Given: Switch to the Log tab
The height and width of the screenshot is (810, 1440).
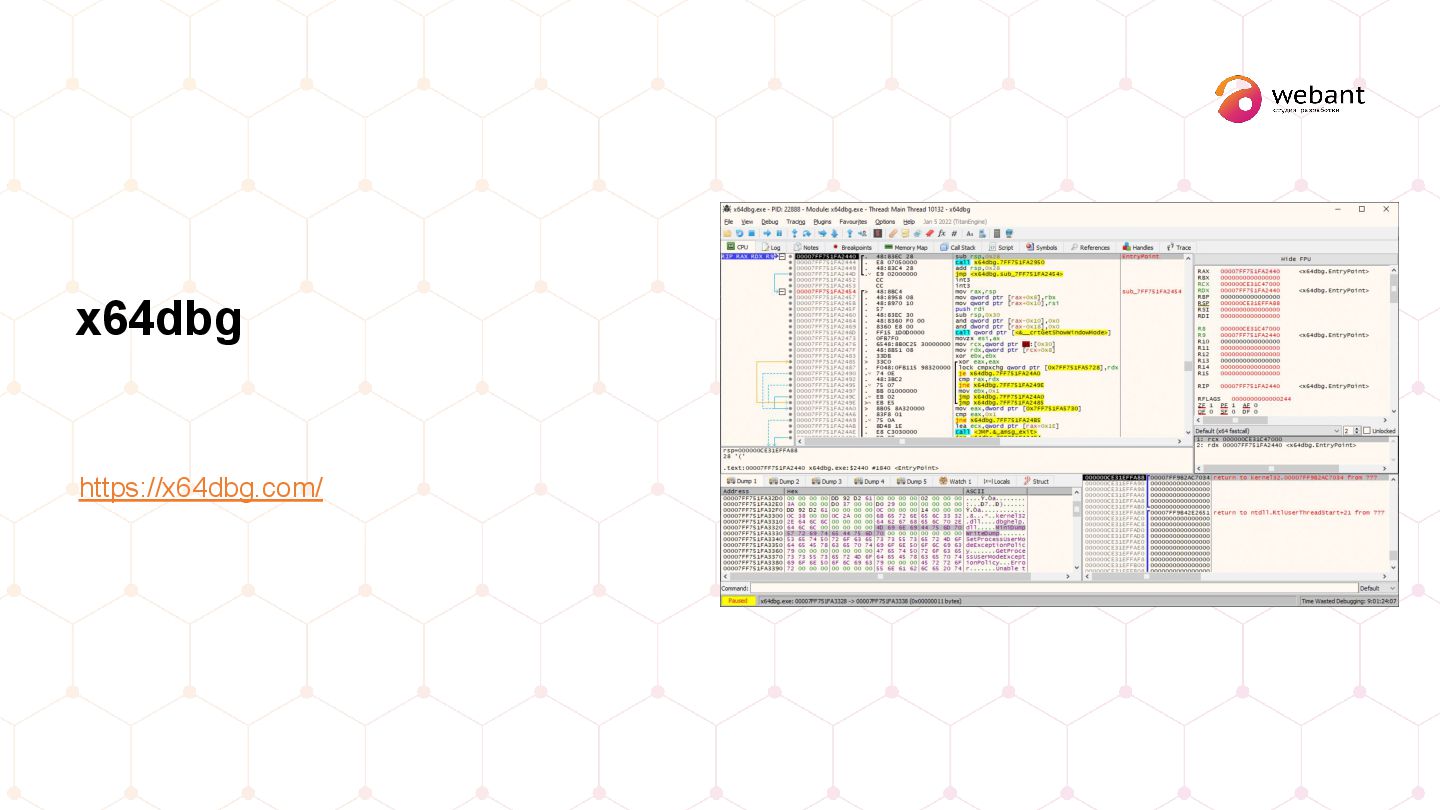Looking at the screenshot, I should click(x=771, y=247).
